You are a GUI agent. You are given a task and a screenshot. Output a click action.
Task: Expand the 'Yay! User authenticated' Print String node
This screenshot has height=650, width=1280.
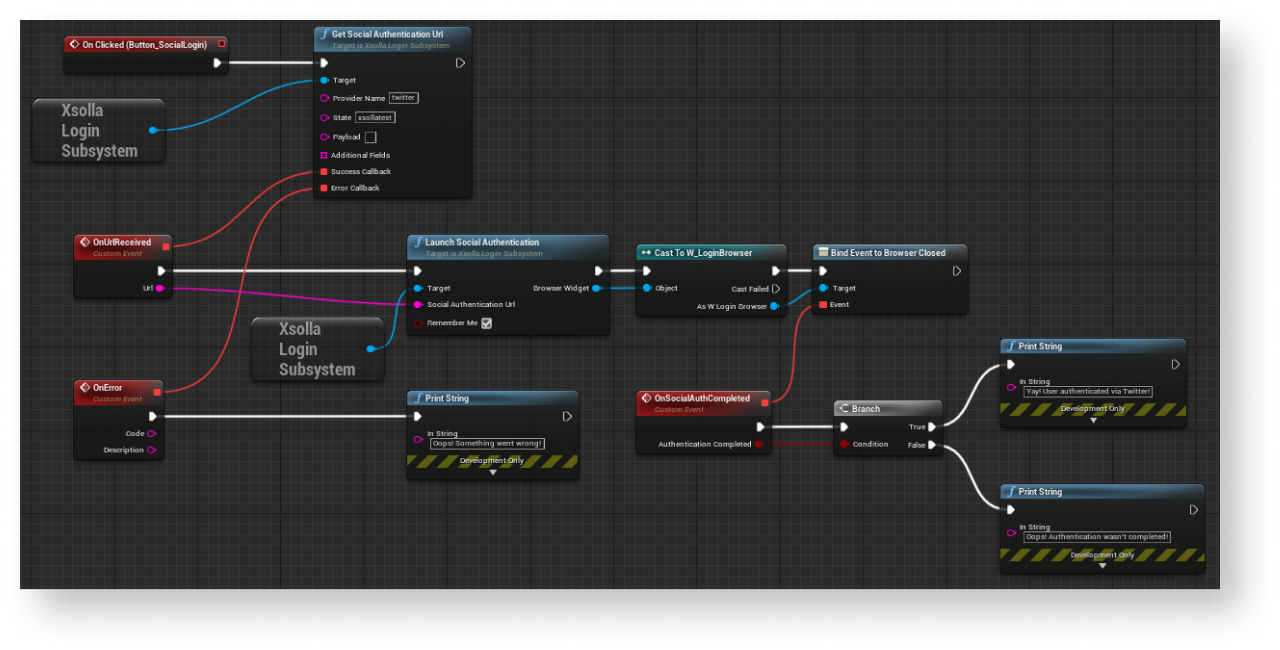[1092, 420]
